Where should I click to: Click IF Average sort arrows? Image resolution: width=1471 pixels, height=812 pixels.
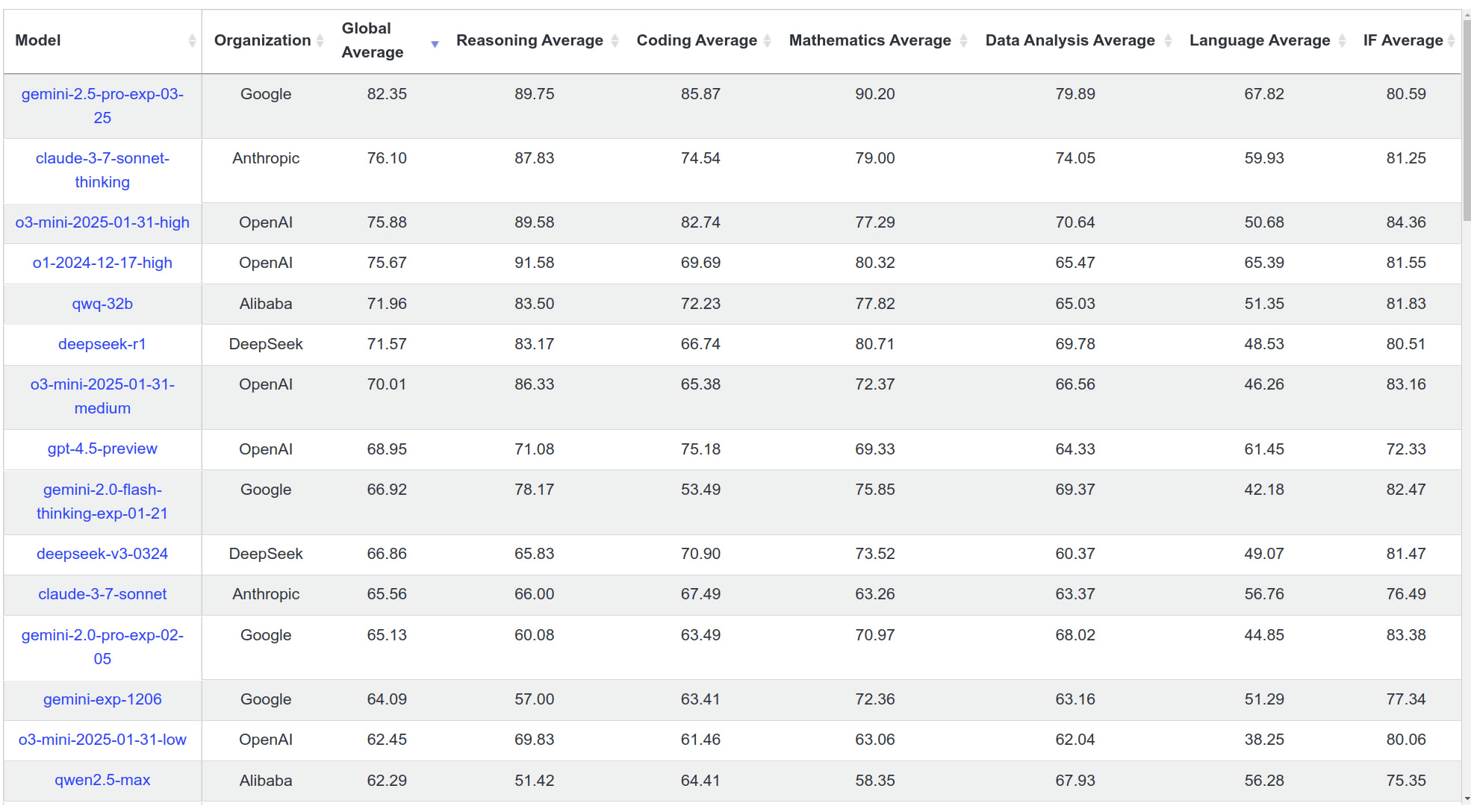pos(1452,41)
